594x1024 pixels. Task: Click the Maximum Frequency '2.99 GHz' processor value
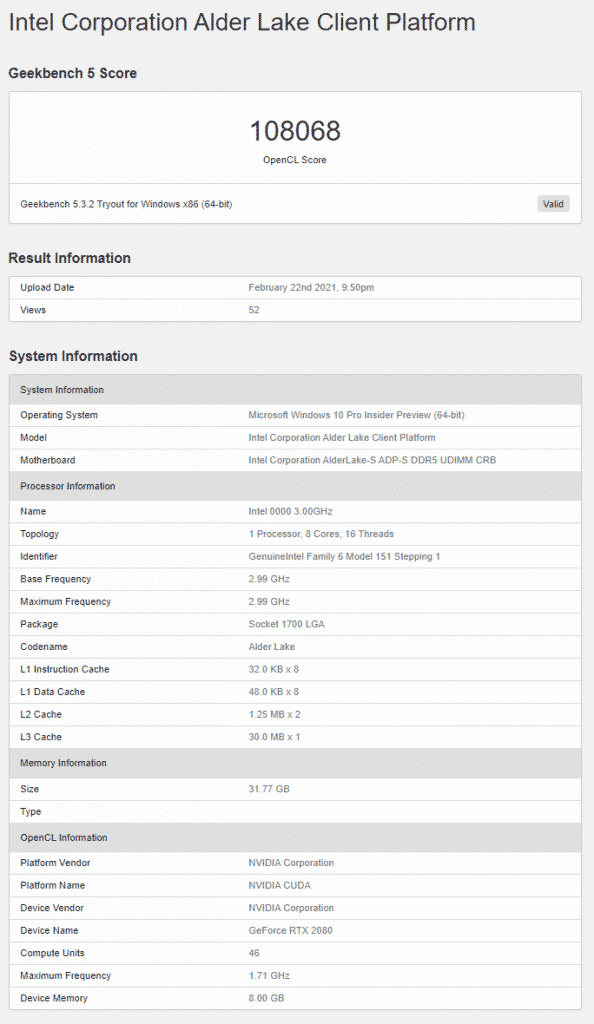269,601
